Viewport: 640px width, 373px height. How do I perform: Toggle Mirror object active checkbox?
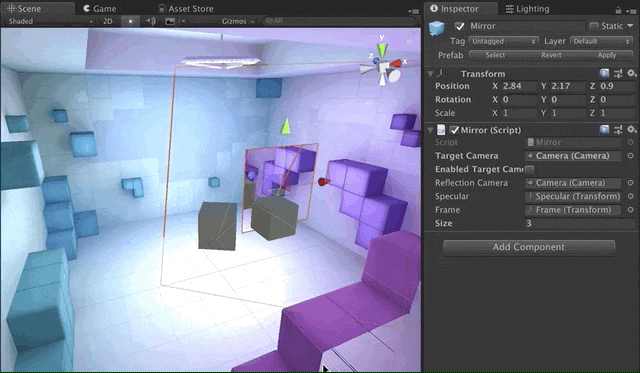[x=460, y=27]
